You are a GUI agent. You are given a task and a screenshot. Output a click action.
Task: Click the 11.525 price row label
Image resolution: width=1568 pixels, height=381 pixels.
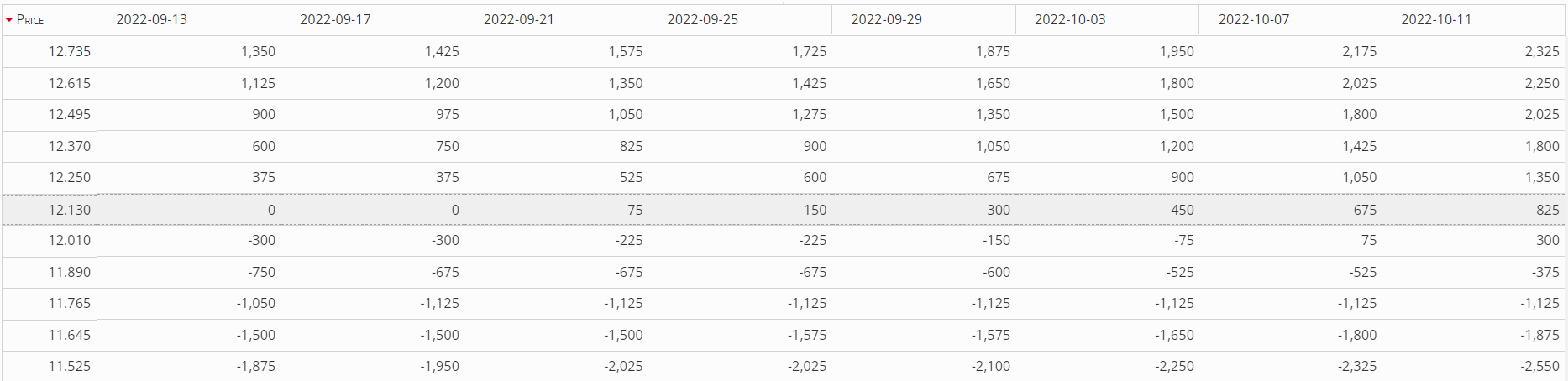click(x=69, y=367)
